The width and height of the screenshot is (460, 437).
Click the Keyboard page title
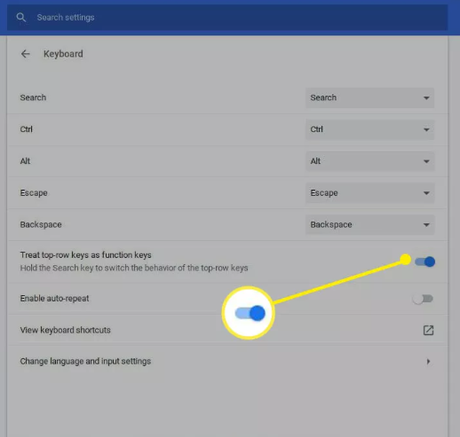click(x=63, y=54)
